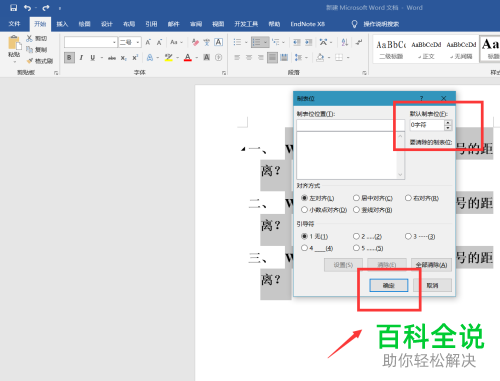This screenshot has height=381, width=500.
Task: Apply strikethrough with the abc icon
Action: coord(112,58)
